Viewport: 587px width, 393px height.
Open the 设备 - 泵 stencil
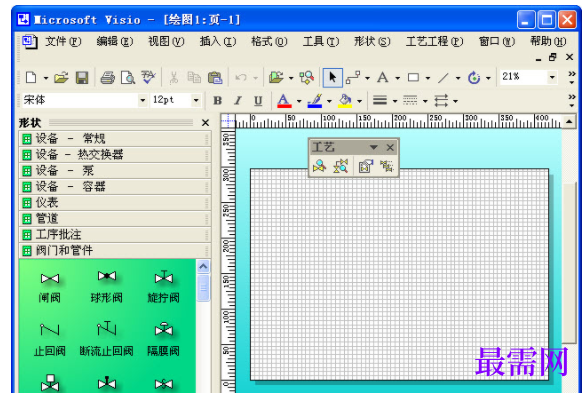(x=115, y=171)
